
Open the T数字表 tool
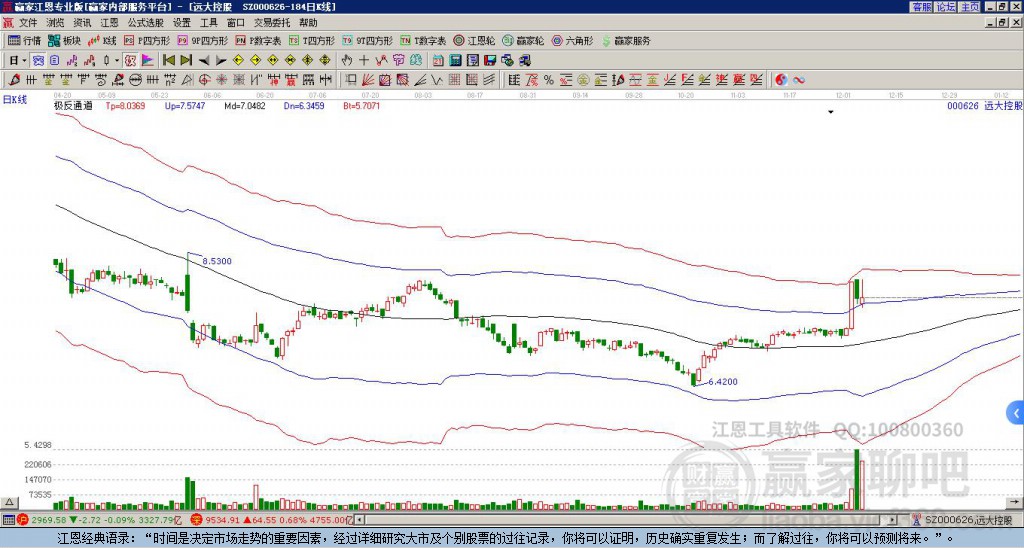click(x=423, y=40)
